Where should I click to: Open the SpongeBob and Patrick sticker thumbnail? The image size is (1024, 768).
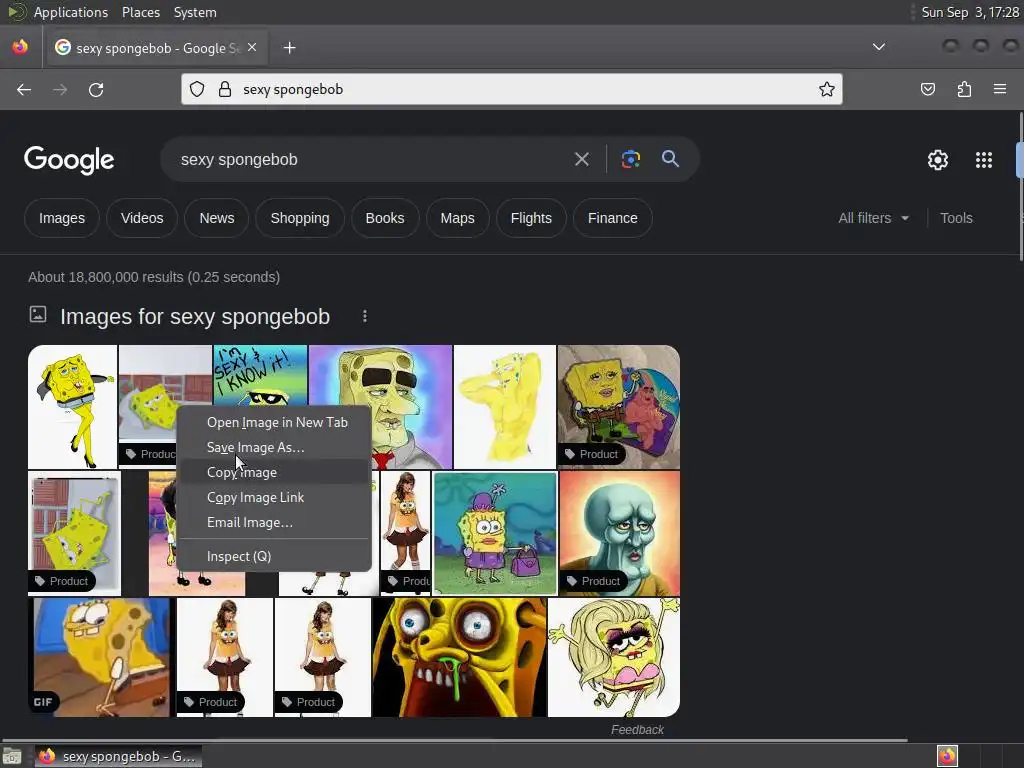(x=619, y=407)
